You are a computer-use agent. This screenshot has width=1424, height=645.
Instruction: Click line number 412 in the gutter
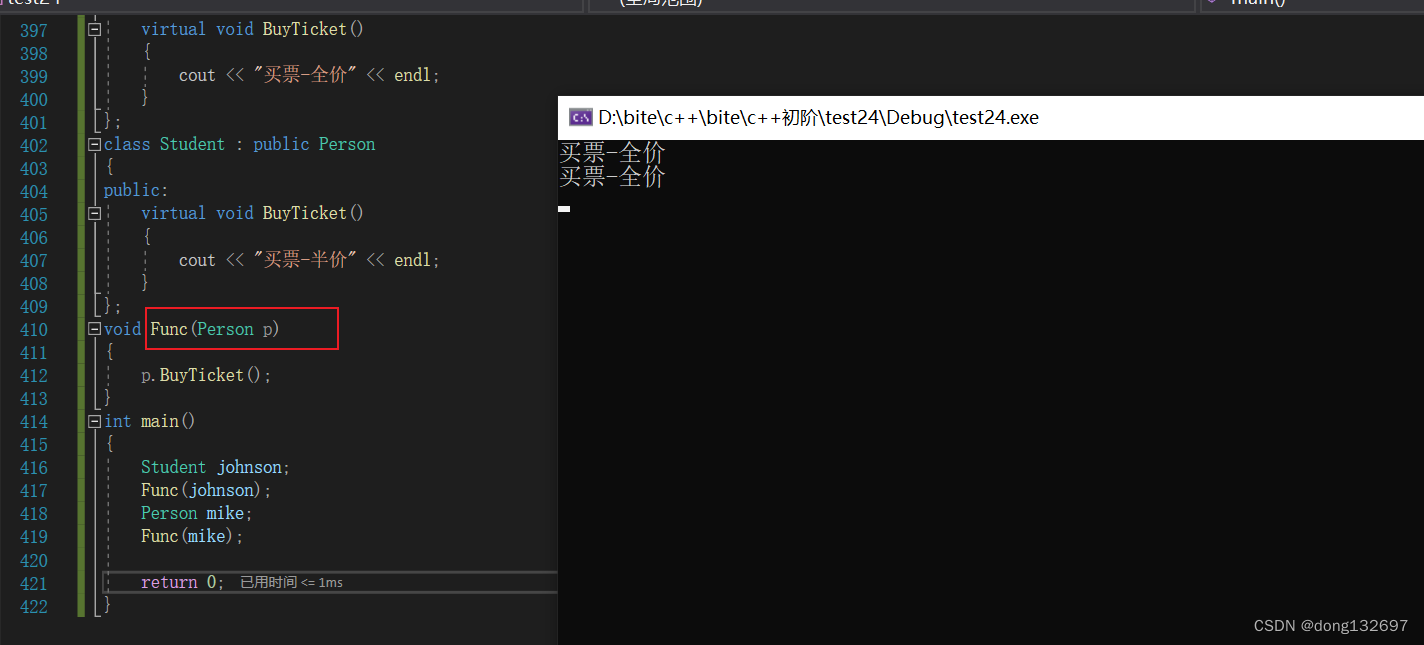[33, 376]
